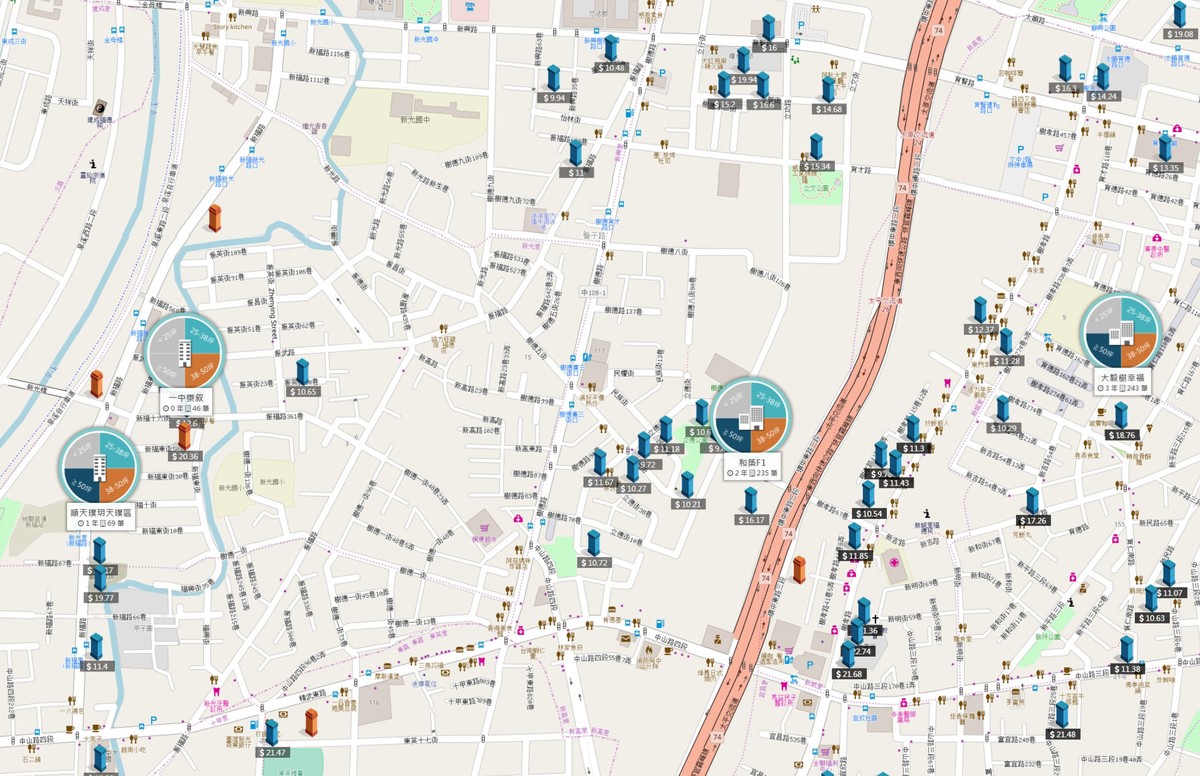Open the $11.38 property marker
Image resolution: width=1200 pixels, height=776 pixels.
1127,648
